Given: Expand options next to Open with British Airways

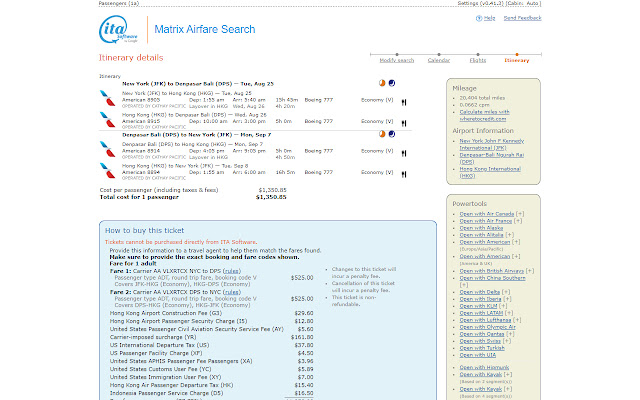Looking at the screenshot, I should 530,271.
